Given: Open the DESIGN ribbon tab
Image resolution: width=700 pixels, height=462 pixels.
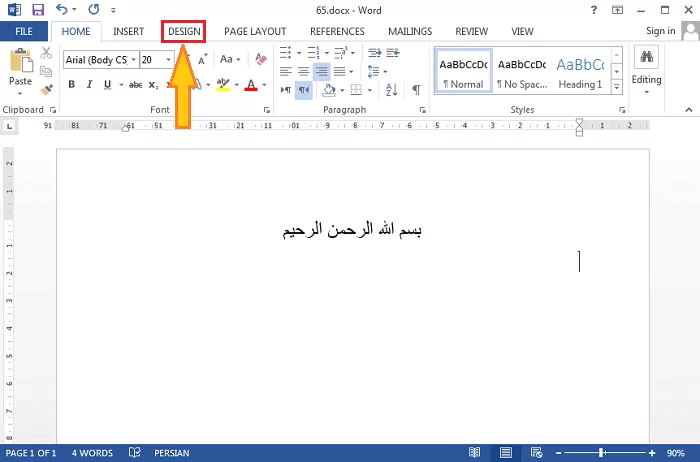Looking at the screenshot, I should point(184,31).
